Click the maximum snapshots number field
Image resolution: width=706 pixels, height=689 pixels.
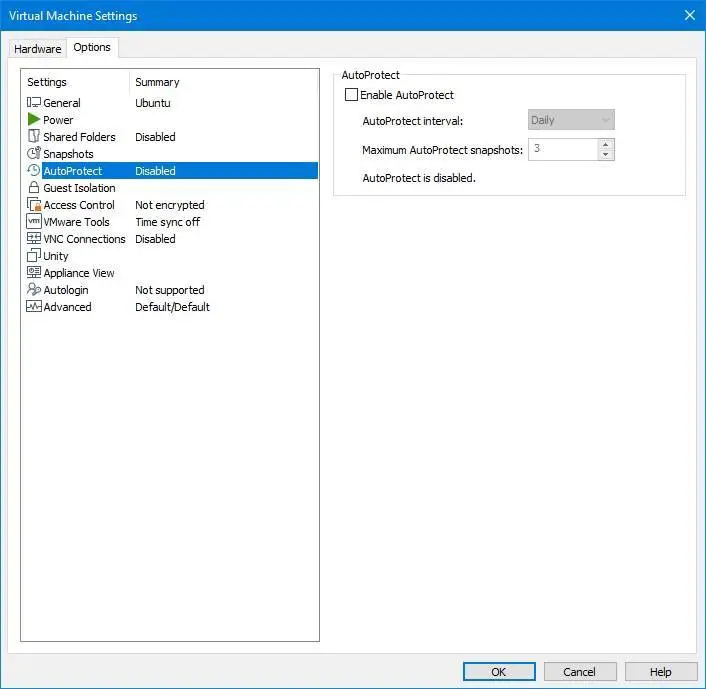(x=563, y=149)
